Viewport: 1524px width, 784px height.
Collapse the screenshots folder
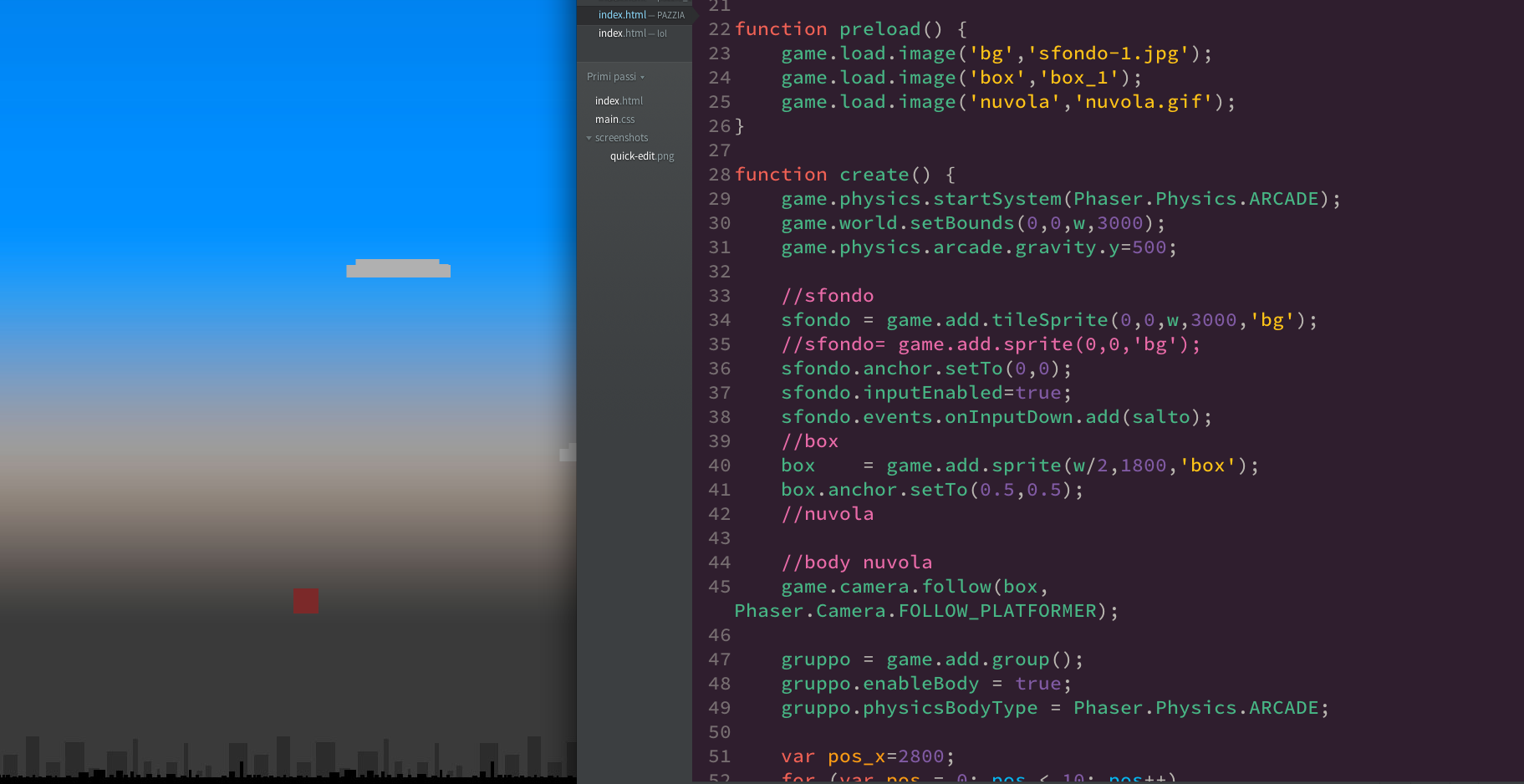tap(589, 138)
